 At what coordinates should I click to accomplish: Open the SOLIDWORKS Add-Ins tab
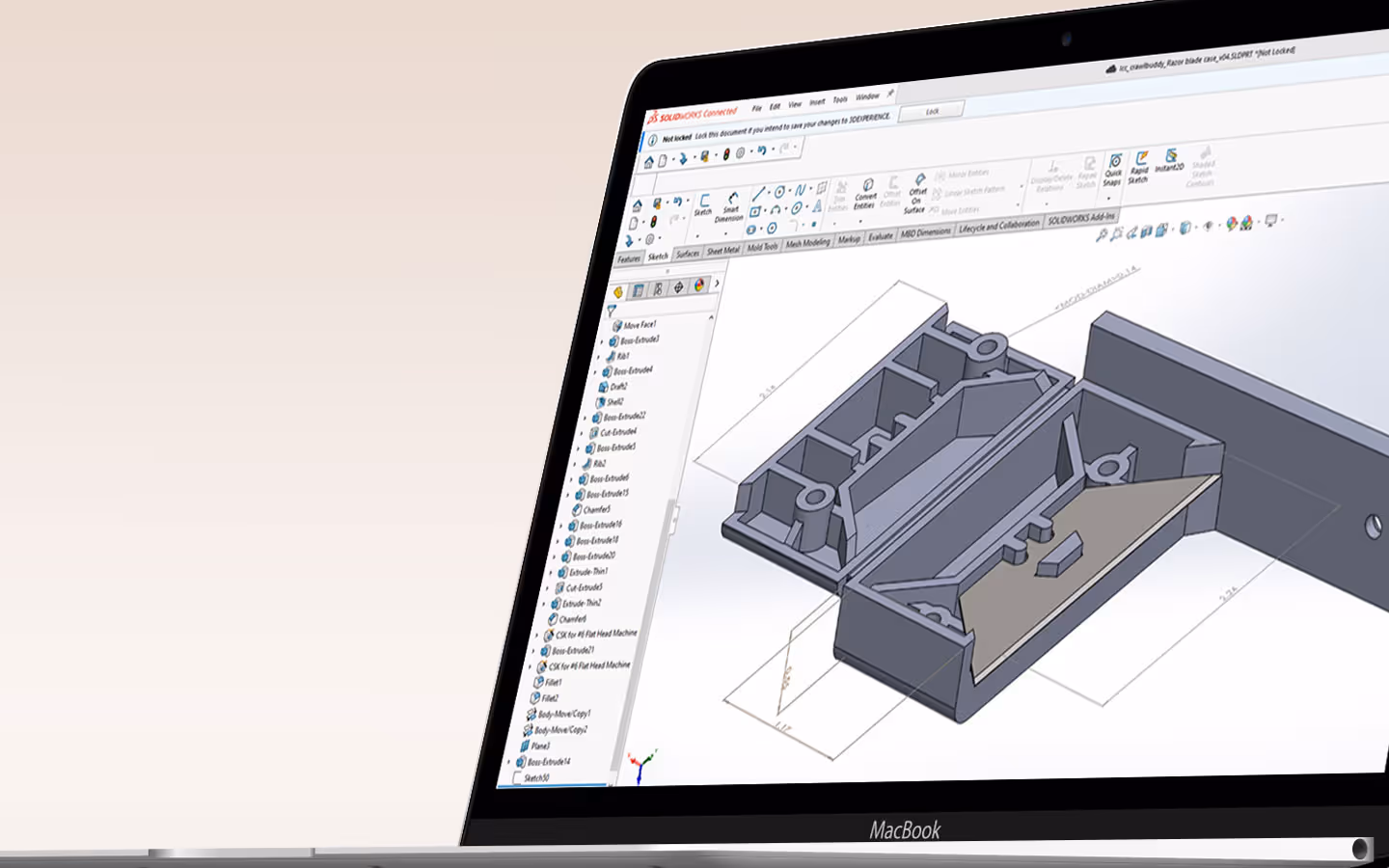click(x=1081, y=218)
